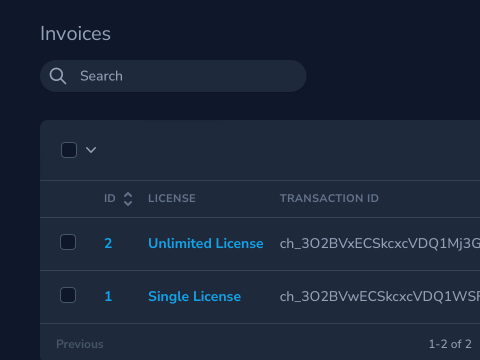Open the Unlimited License link
The width and height of the screenshot is (480, 360).
click(x=206, y=243)
